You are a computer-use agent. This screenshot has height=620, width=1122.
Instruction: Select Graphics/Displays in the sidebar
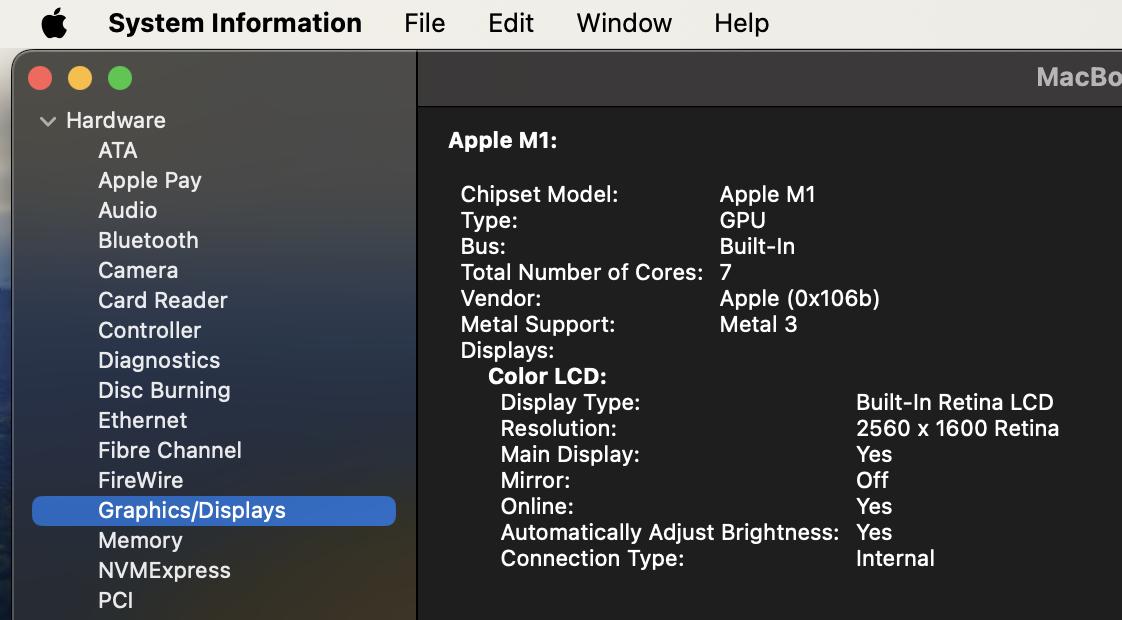click(214, 511)
